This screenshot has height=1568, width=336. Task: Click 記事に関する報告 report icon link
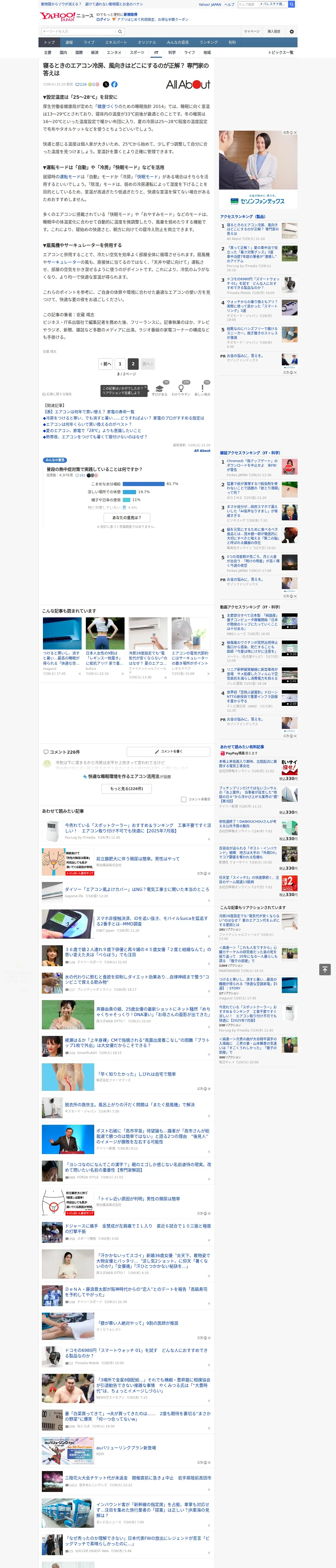(x=57, y=394)
